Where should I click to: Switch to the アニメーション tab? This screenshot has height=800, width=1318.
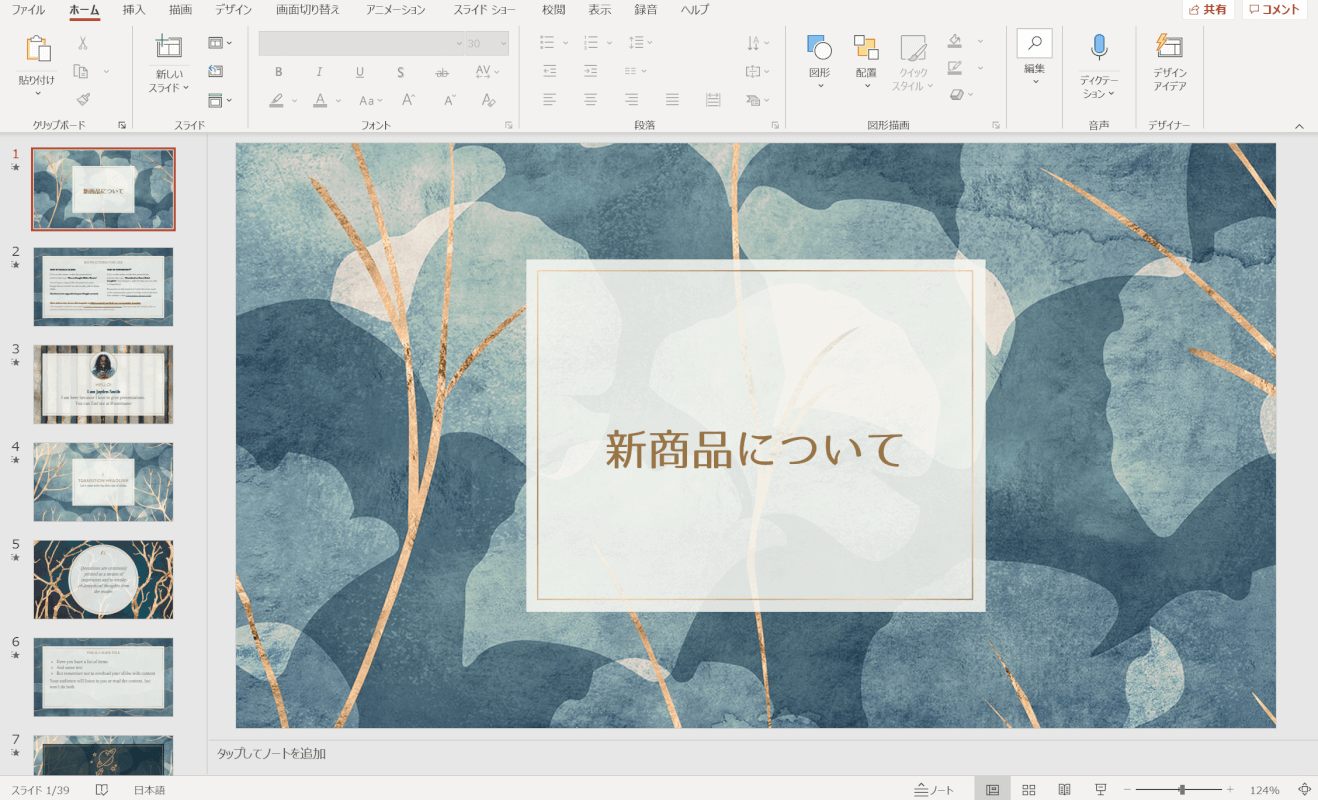coord(395,10)
